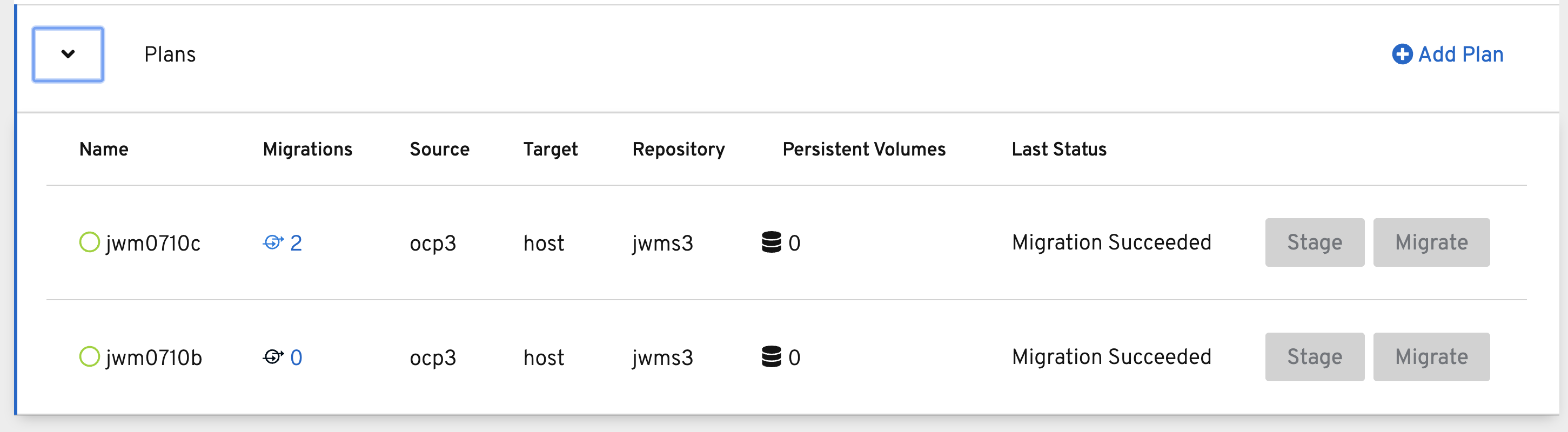Click the persistent volumes icon for jwm0710b
Image resolution: width=1568 pixels, height=432 pixels.
pos(771,356)
